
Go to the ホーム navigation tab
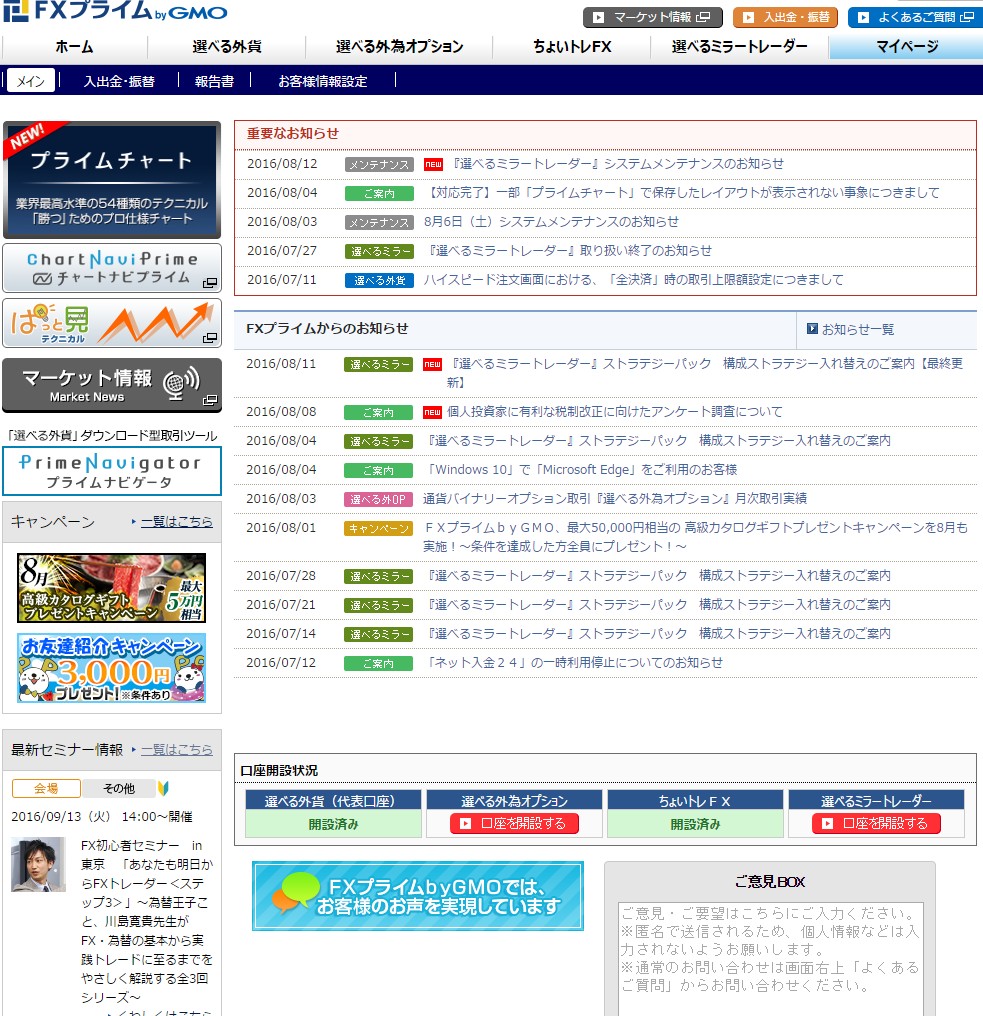coord(75,47)
